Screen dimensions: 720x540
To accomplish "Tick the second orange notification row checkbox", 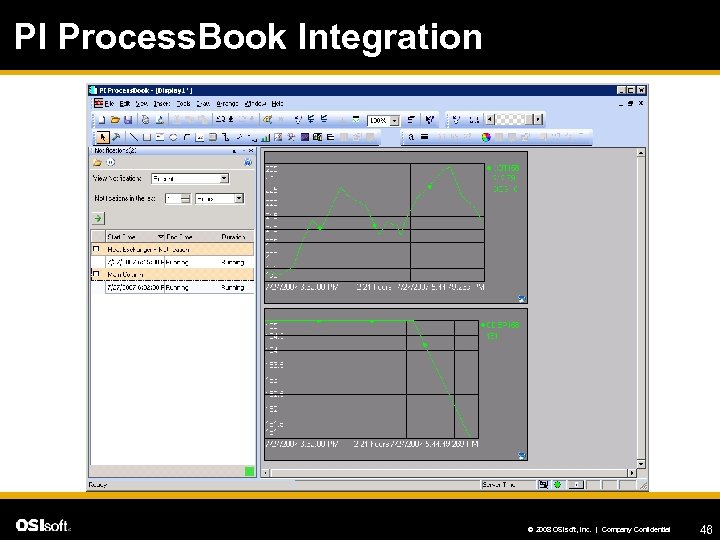I will [96, 274].
